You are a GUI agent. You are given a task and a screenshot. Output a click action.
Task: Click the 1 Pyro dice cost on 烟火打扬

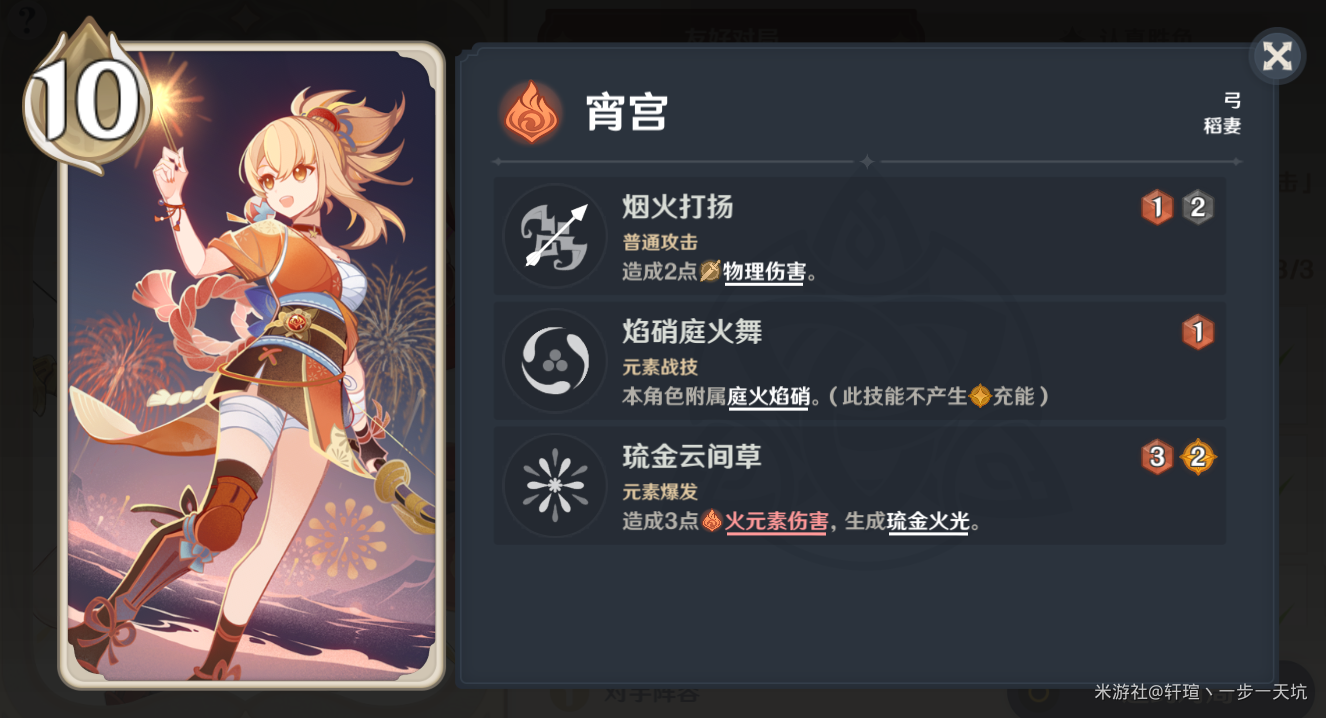point(1157,207)
